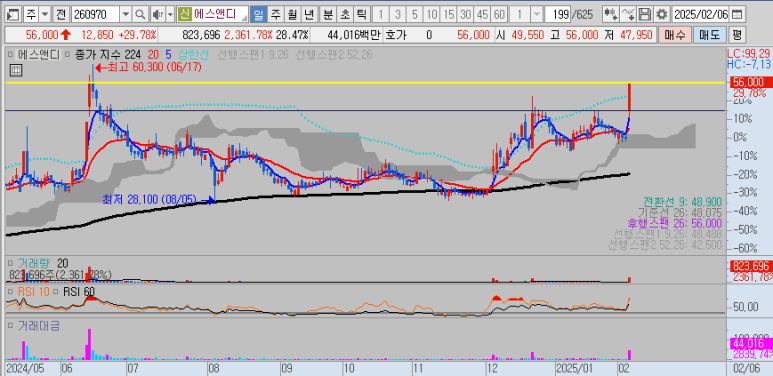Click the stock search magnifier icon

[141, 14]
